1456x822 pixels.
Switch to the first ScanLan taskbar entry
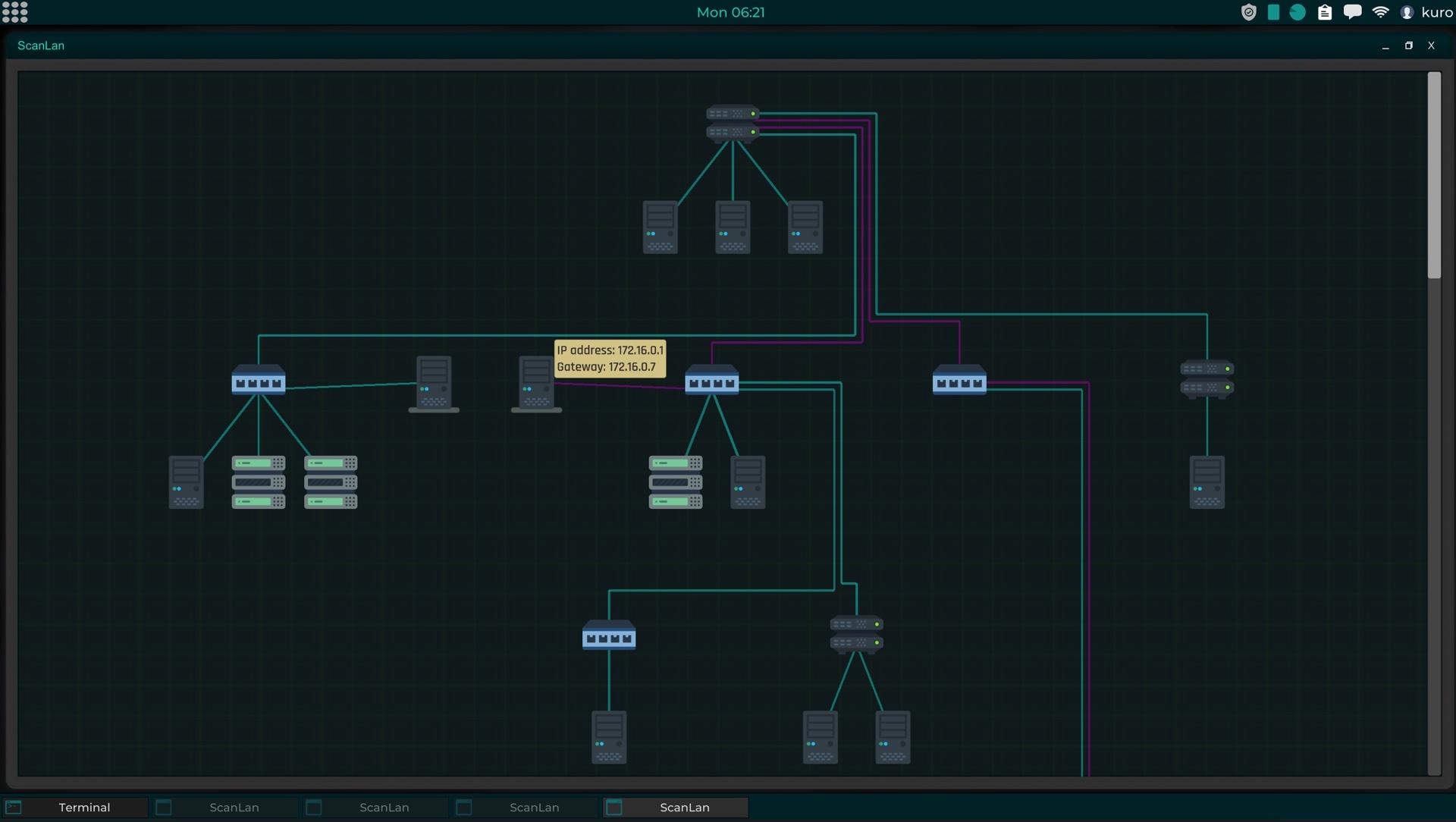225,808
